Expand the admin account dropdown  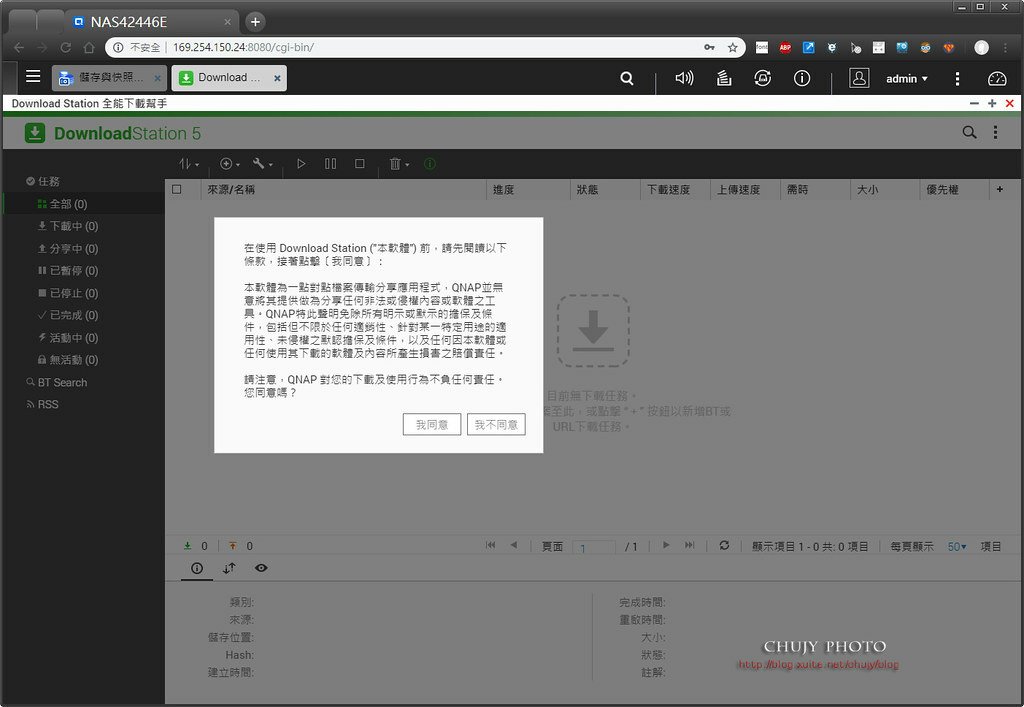click(906, 79)
